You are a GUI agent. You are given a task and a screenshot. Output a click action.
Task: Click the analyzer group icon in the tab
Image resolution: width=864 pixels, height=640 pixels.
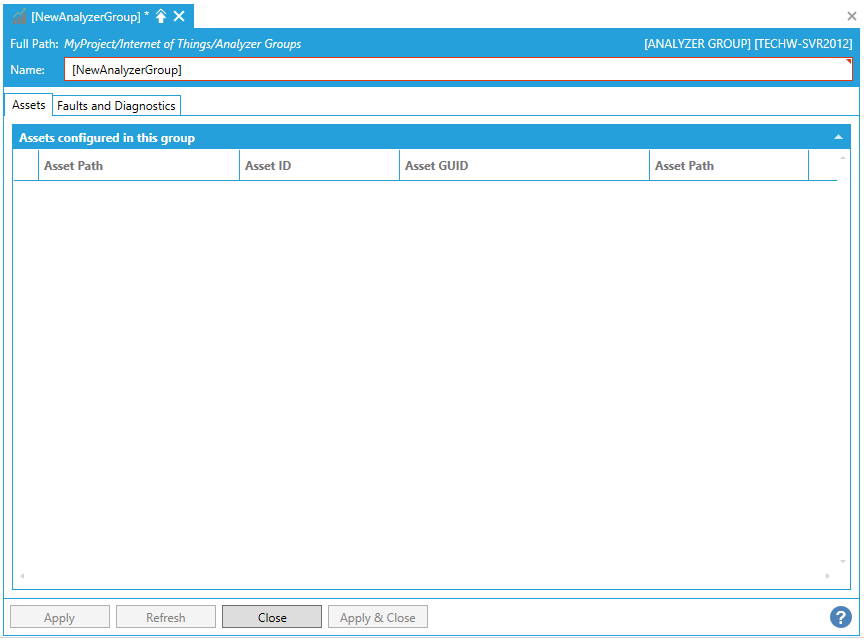click(19, 16)
